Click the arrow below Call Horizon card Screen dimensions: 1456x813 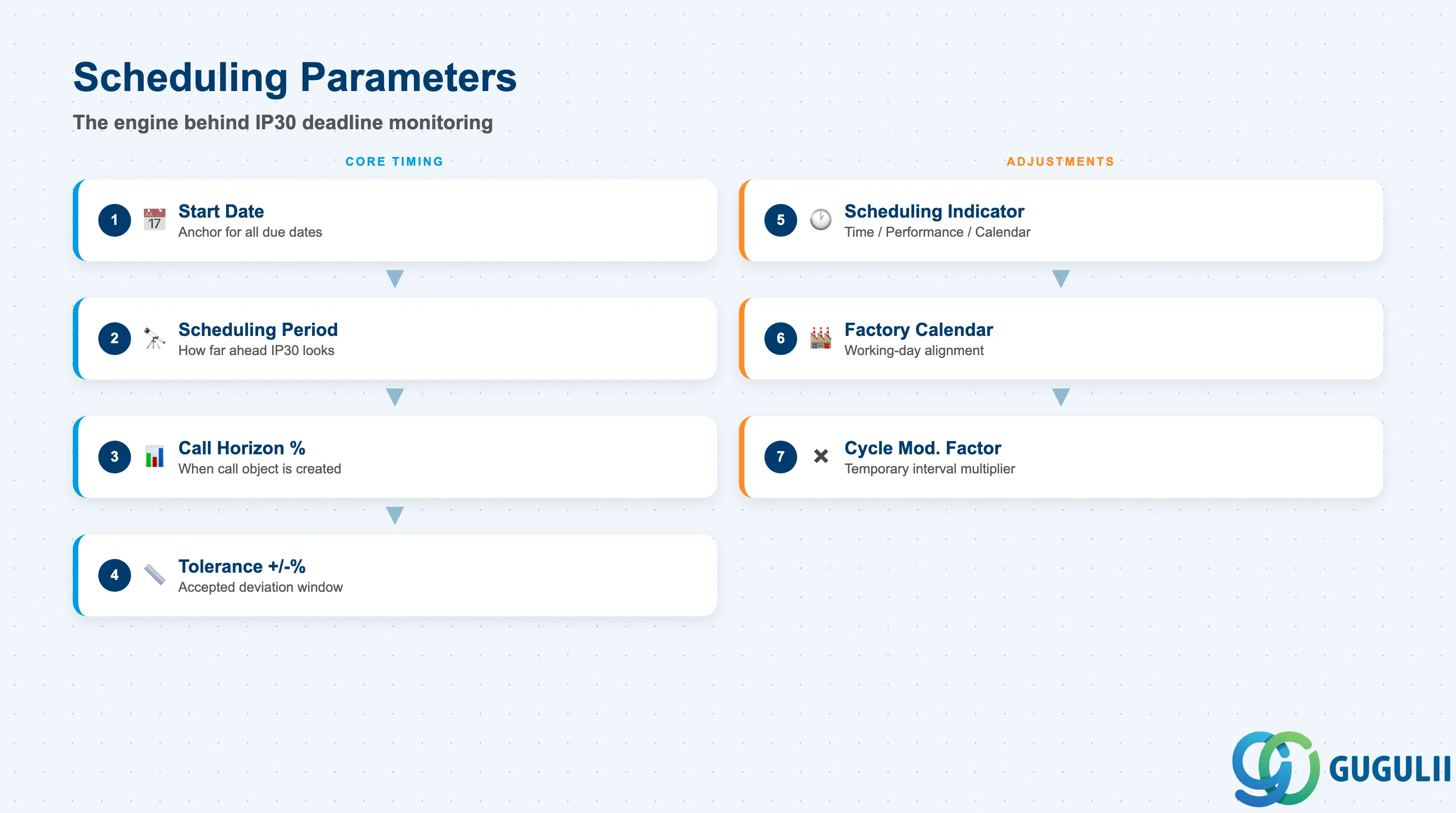(x=394, y=516)
